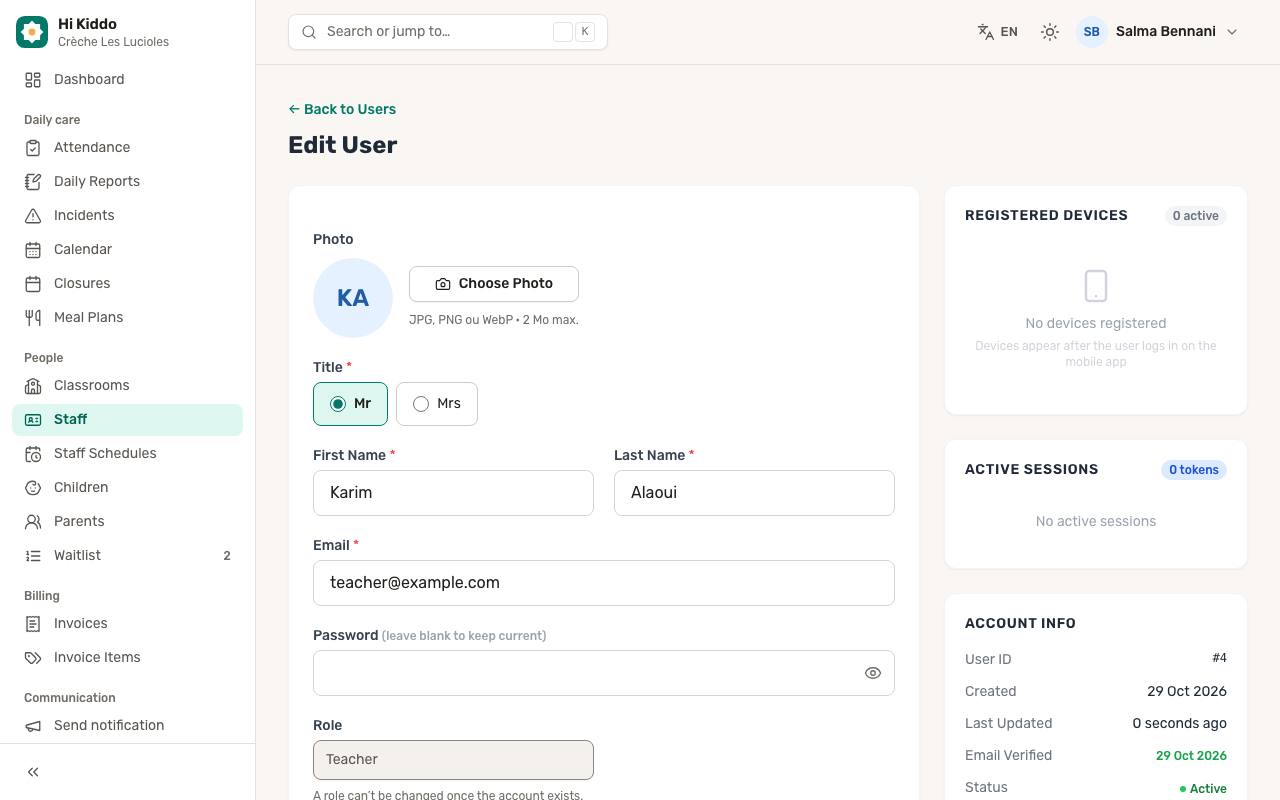This screenshot has height=800, width=1280.
Task: Click the Invoice Items tags icon
Action: [x=33, y=658]
